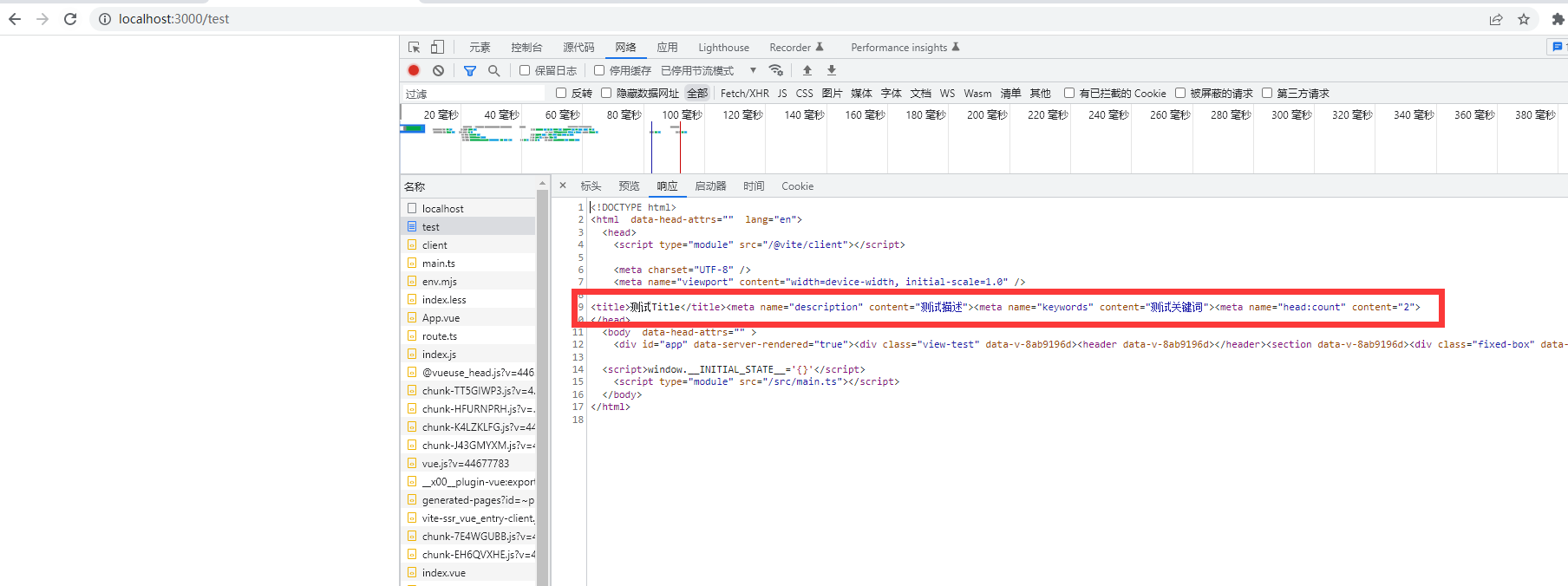Select the client request row
The width and height of the screenshot is (1568, 586).
468,244
